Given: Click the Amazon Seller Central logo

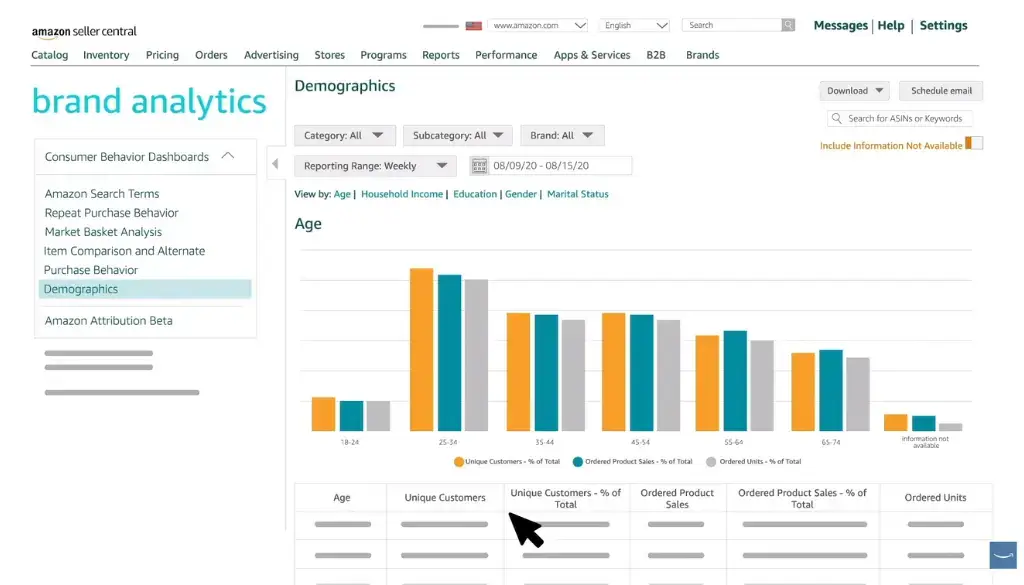Looking at the screenshot, I should (84, 31).
